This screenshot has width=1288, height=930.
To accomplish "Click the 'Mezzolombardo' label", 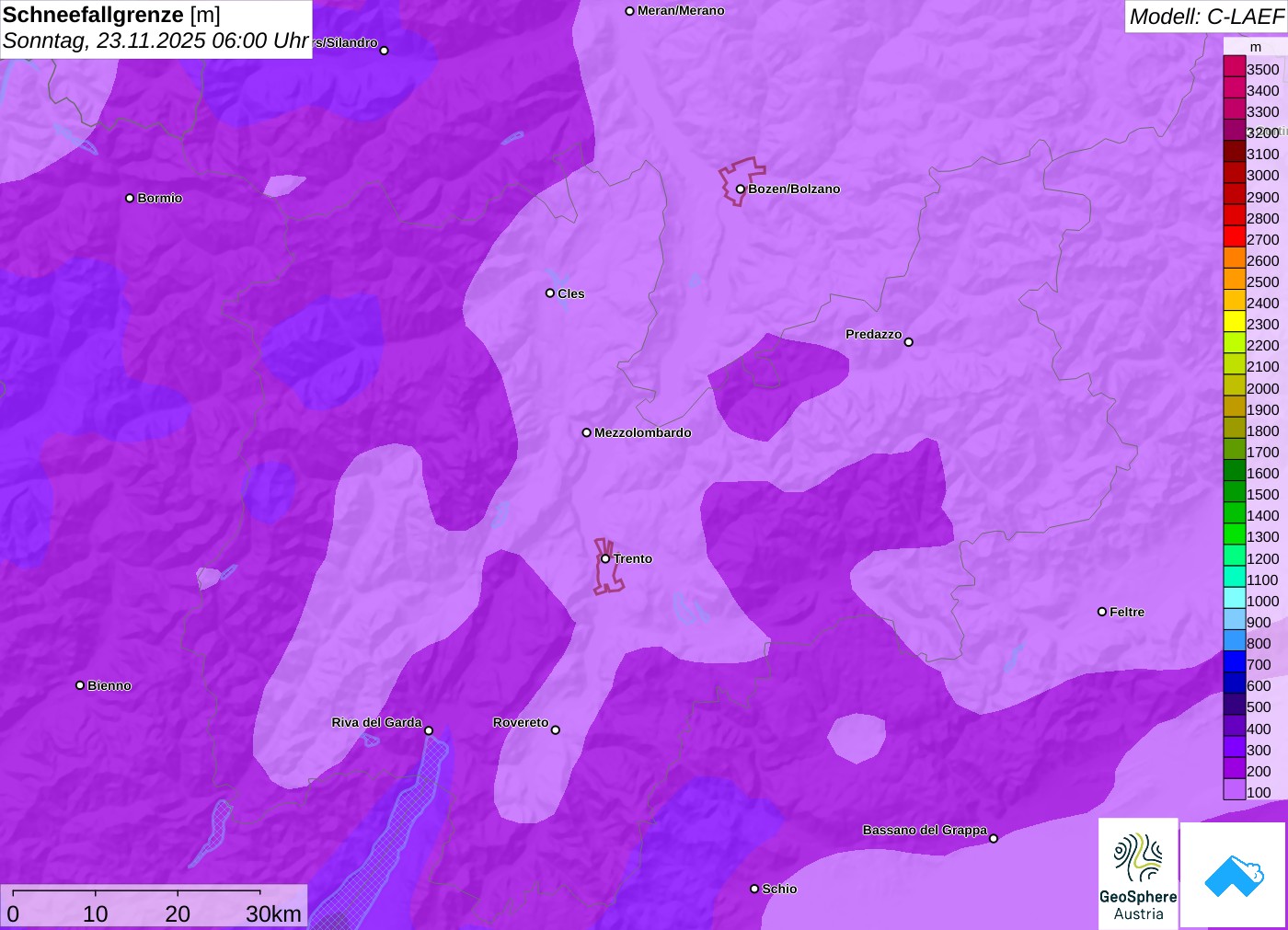I will [x=643, y=432].
